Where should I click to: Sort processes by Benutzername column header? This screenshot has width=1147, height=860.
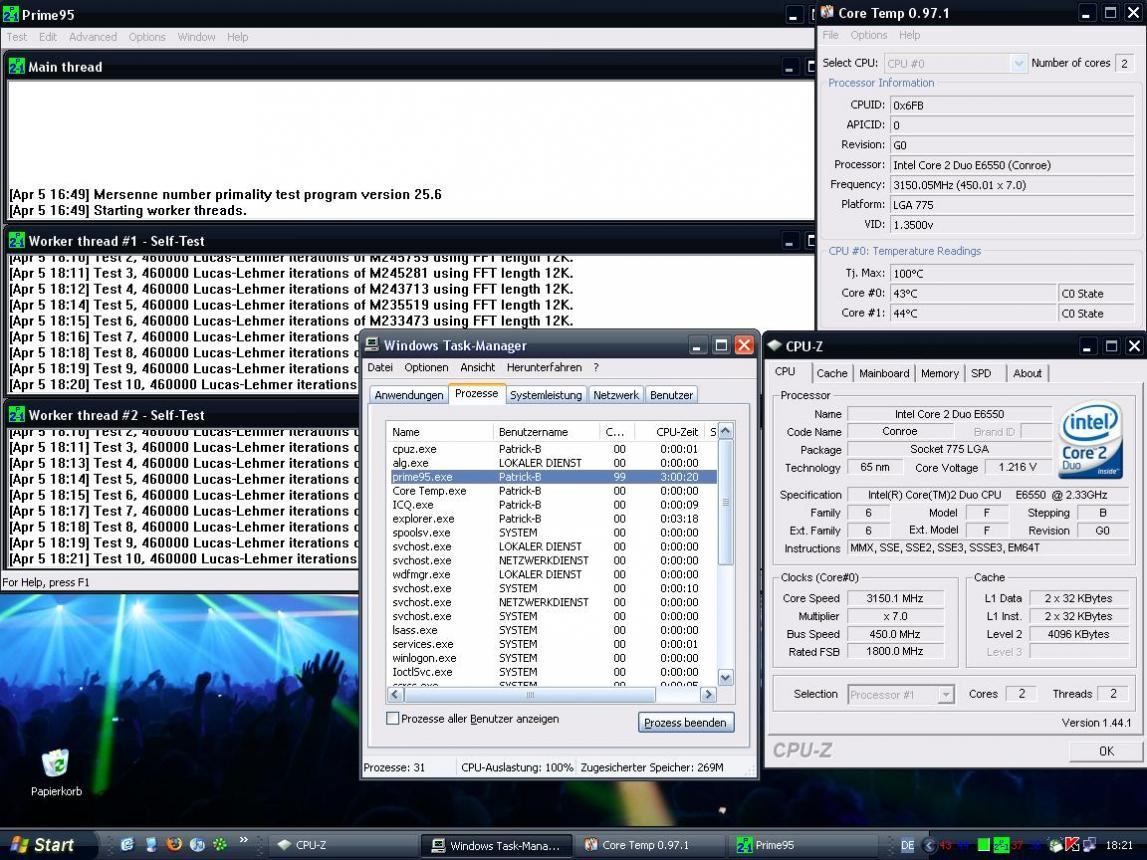click(546, 431)
